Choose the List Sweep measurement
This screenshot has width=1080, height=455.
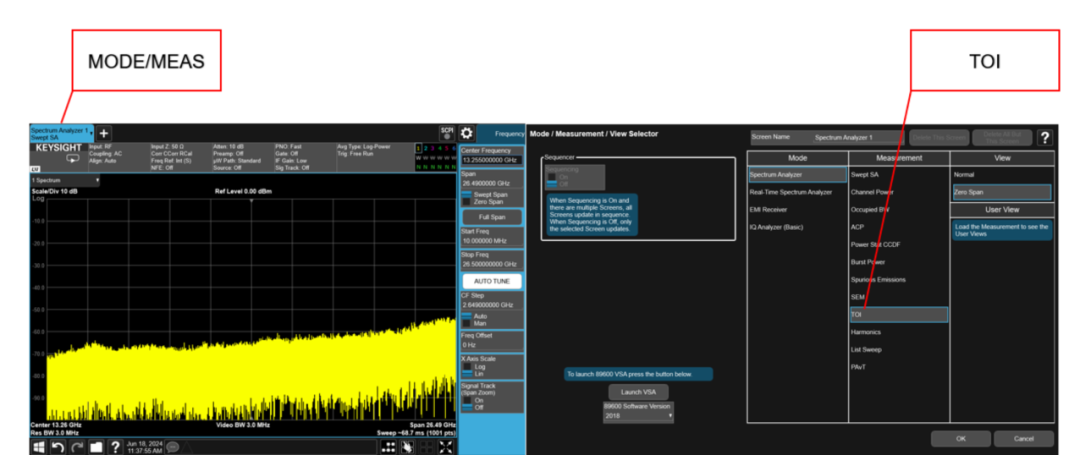[x=899, y=350]
